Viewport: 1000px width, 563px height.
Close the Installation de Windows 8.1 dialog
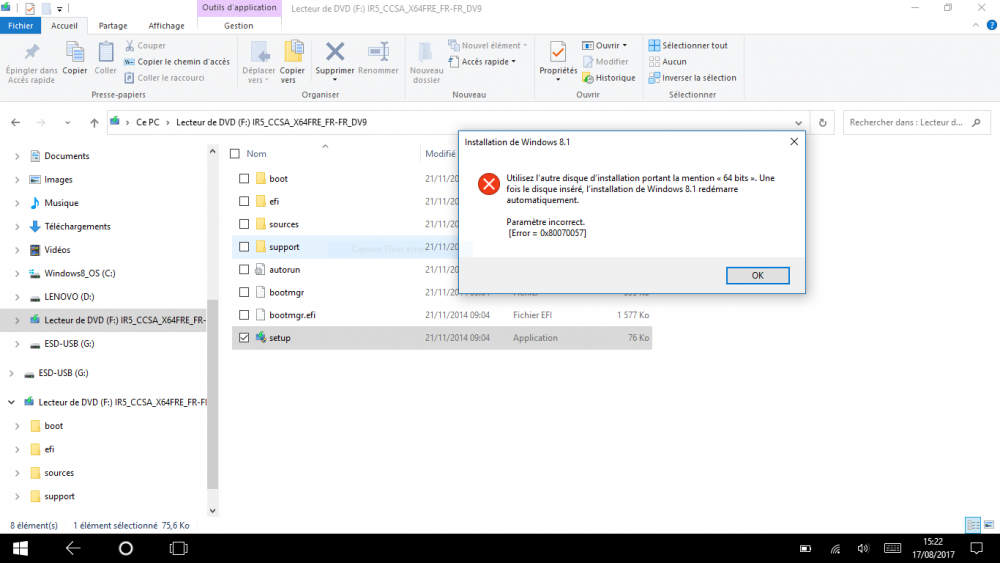click(x=794, y=142)
